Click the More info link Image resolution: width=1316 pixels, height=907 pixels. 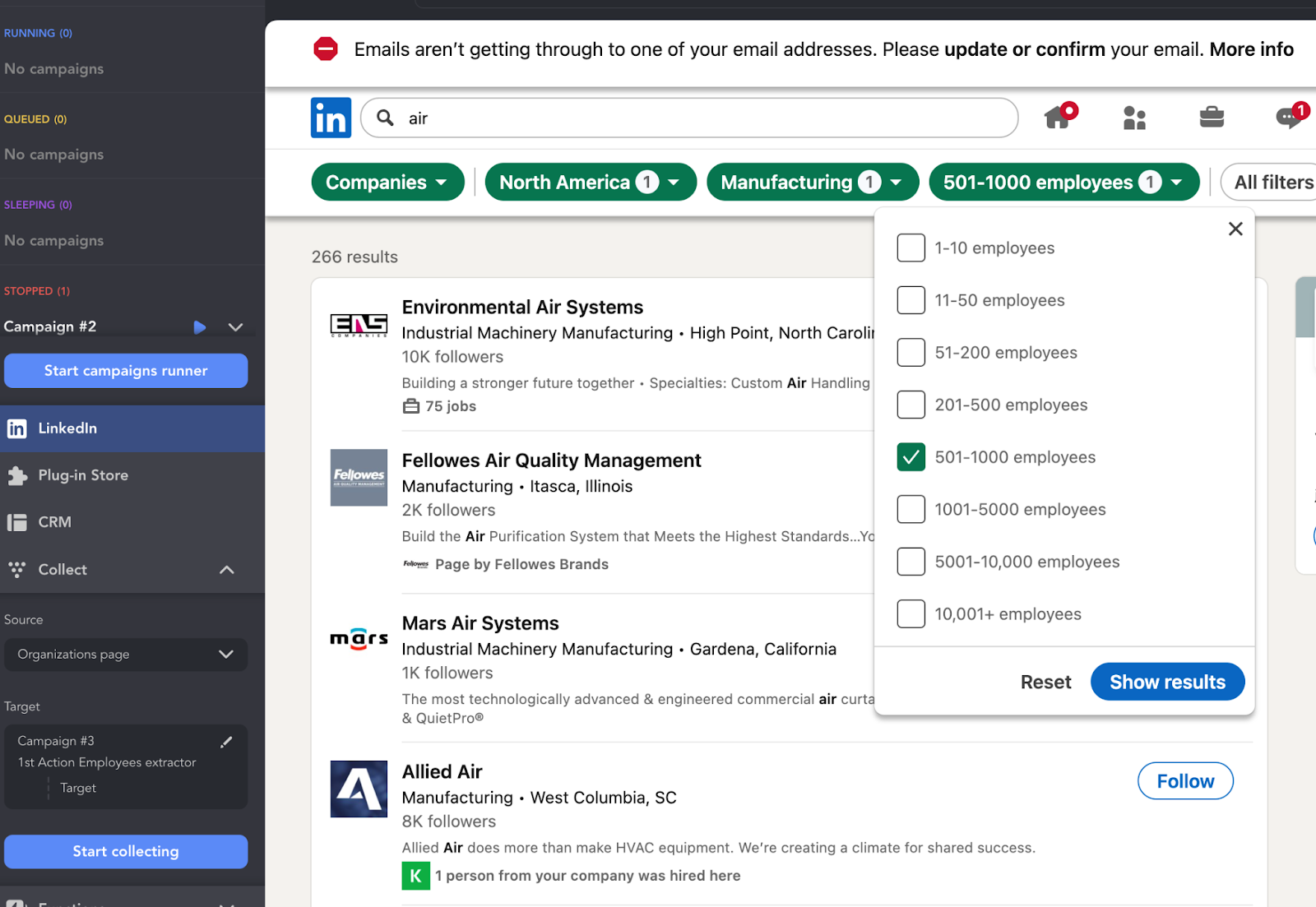pos(1251,49)
